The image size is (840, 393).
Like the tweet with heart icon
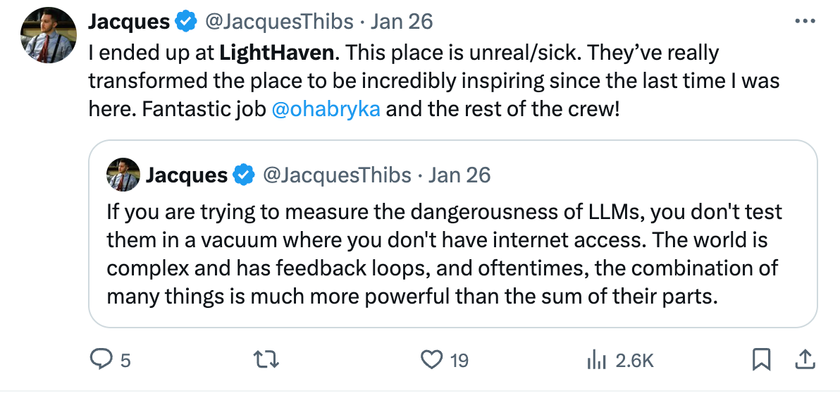pyautogui.click(x=431, y=360)
